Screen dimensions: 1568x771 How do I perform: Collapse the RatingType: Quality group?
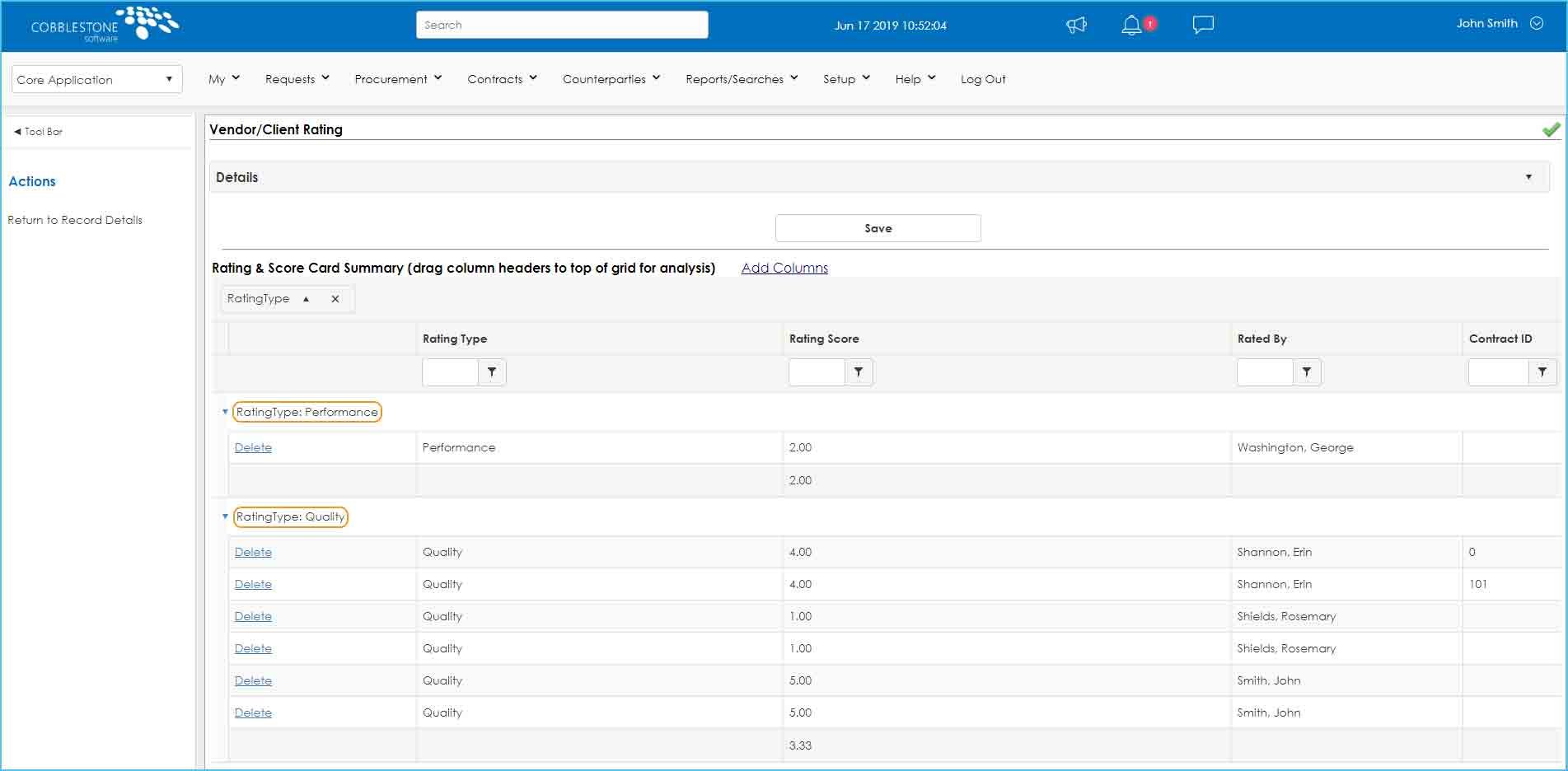[225, 516]
